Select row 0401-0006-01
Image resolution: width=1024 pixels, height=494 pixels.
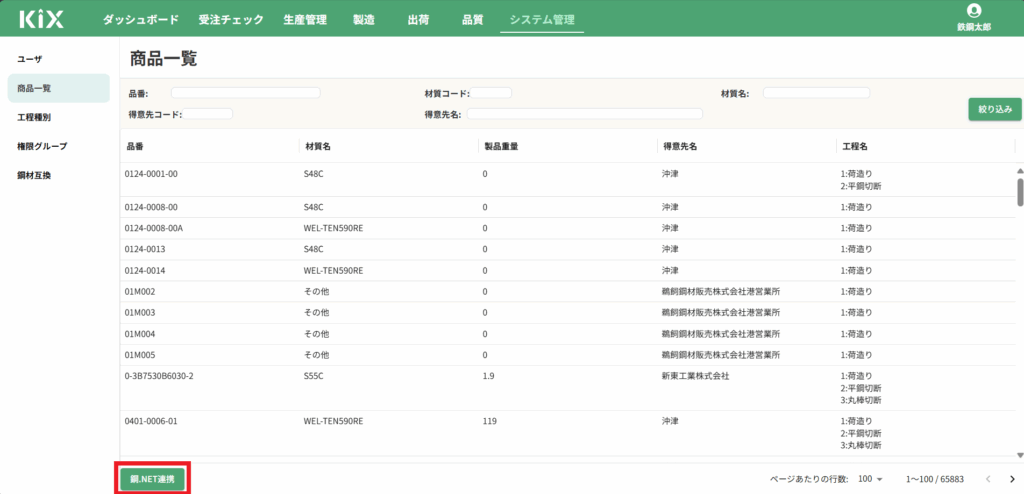tap(568, 433)
